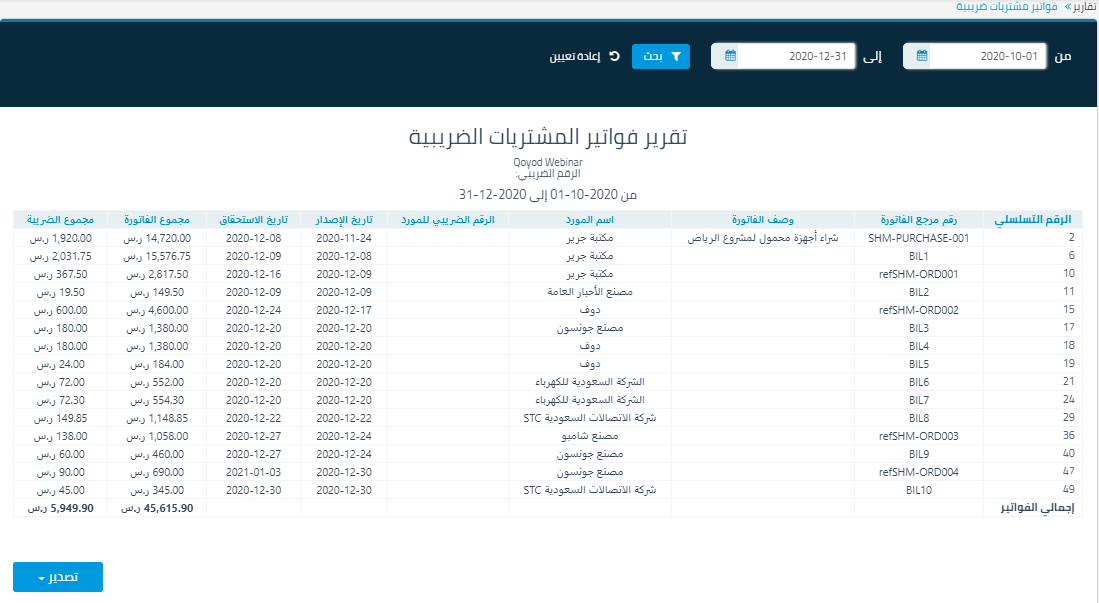Click the Qoyod Webinar company name

coord(549,161)
